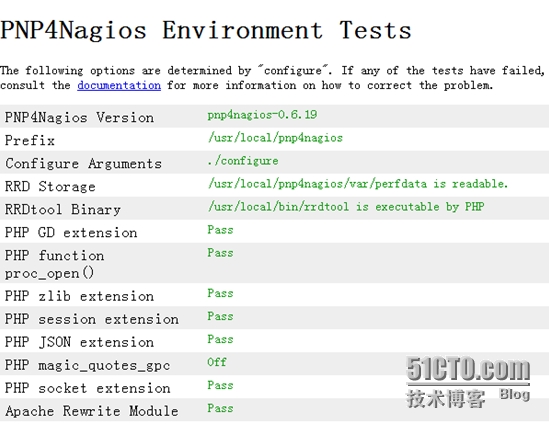549x427 pixels.
Task: Click Pass result for PHP session extension
Action: (x=220, y=316)
